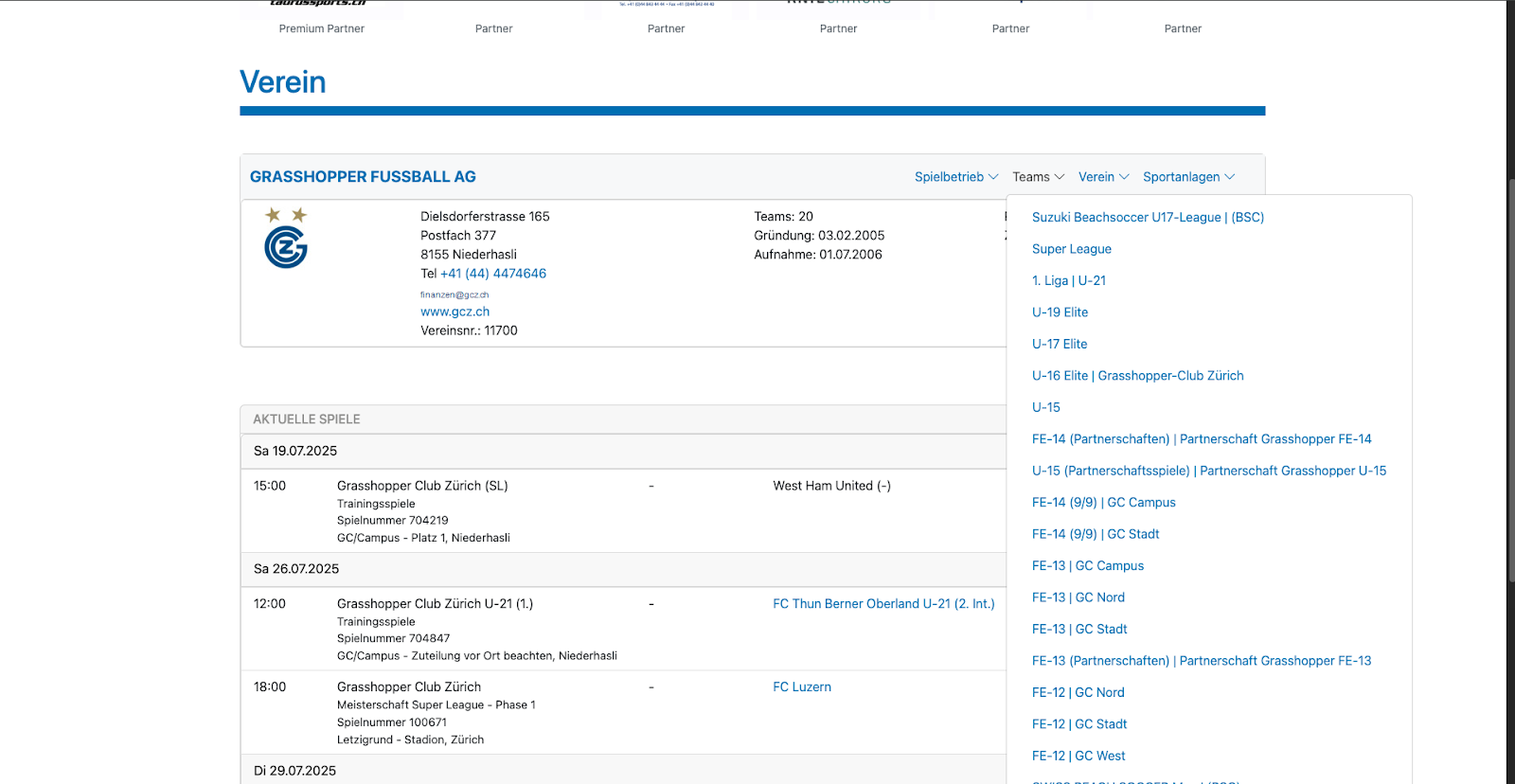Call the club phone number link
Image resolution: width=1515 pixels, height=784 pixels.
click(x=493, y=274)
